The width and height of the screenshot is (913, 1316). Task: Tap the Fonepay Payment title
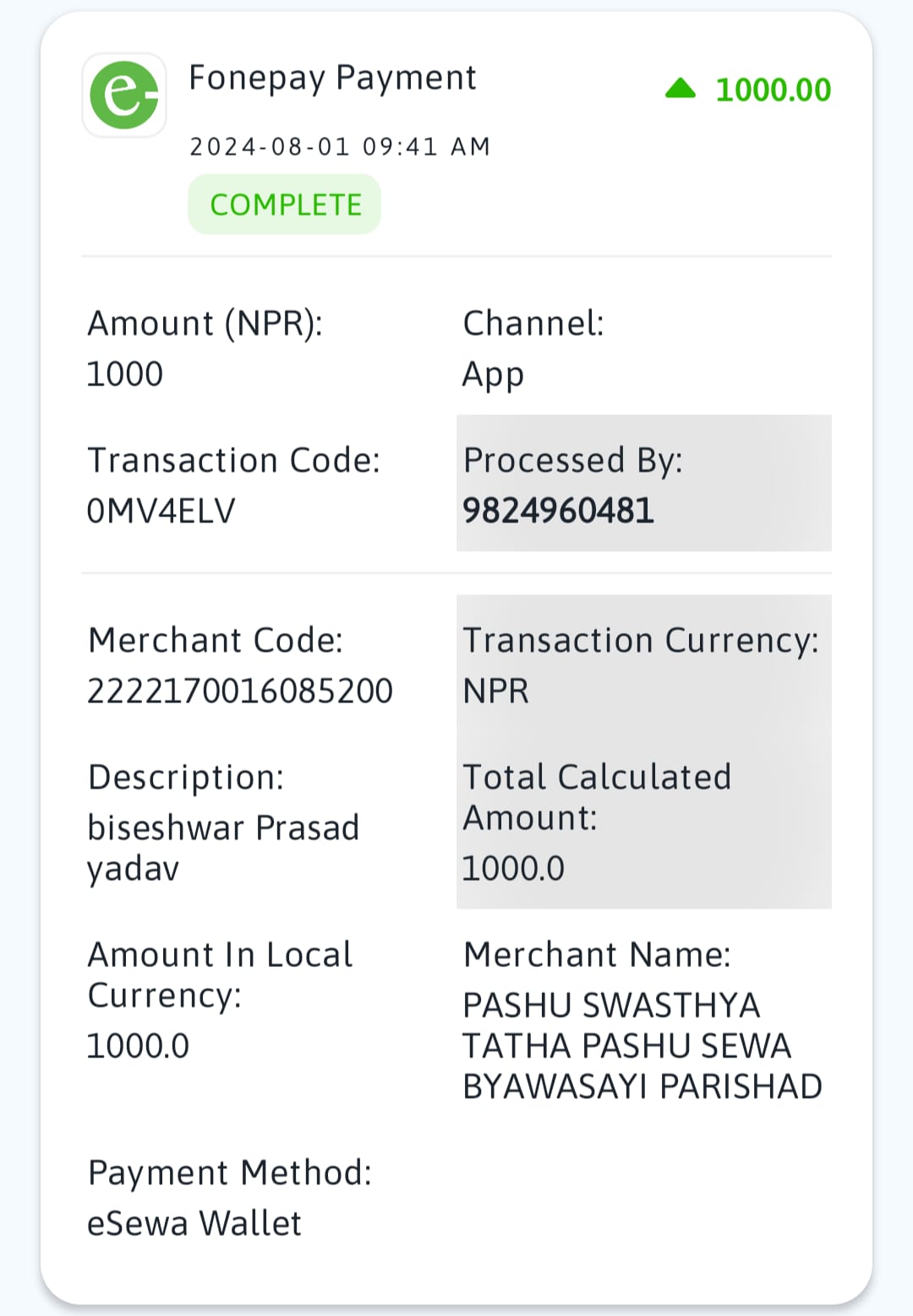pyautogui.click(x=332, y=78)
